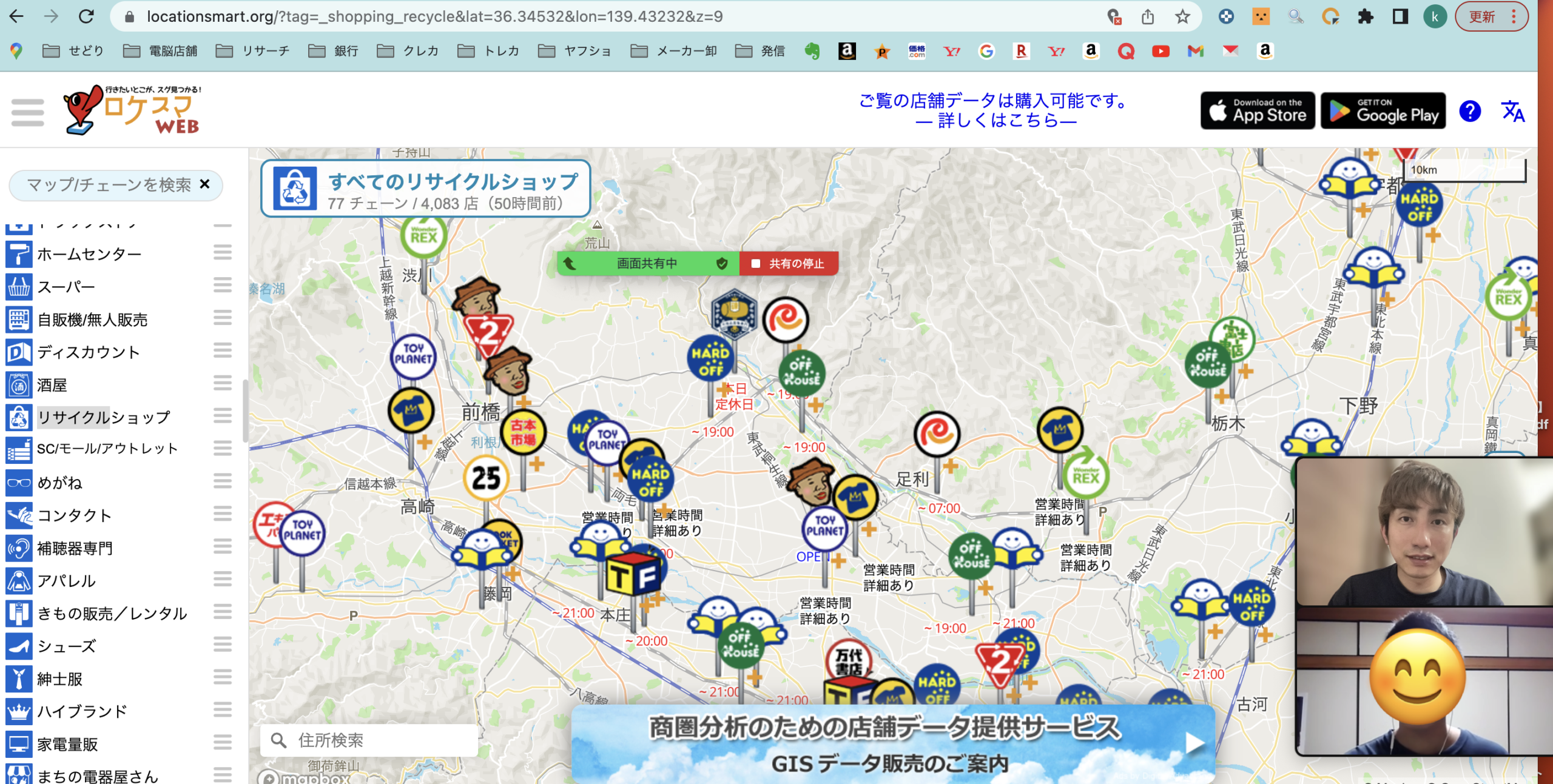Select the ホームセンター category icon
Screen dimensions: 1553x784
(19, 254)
